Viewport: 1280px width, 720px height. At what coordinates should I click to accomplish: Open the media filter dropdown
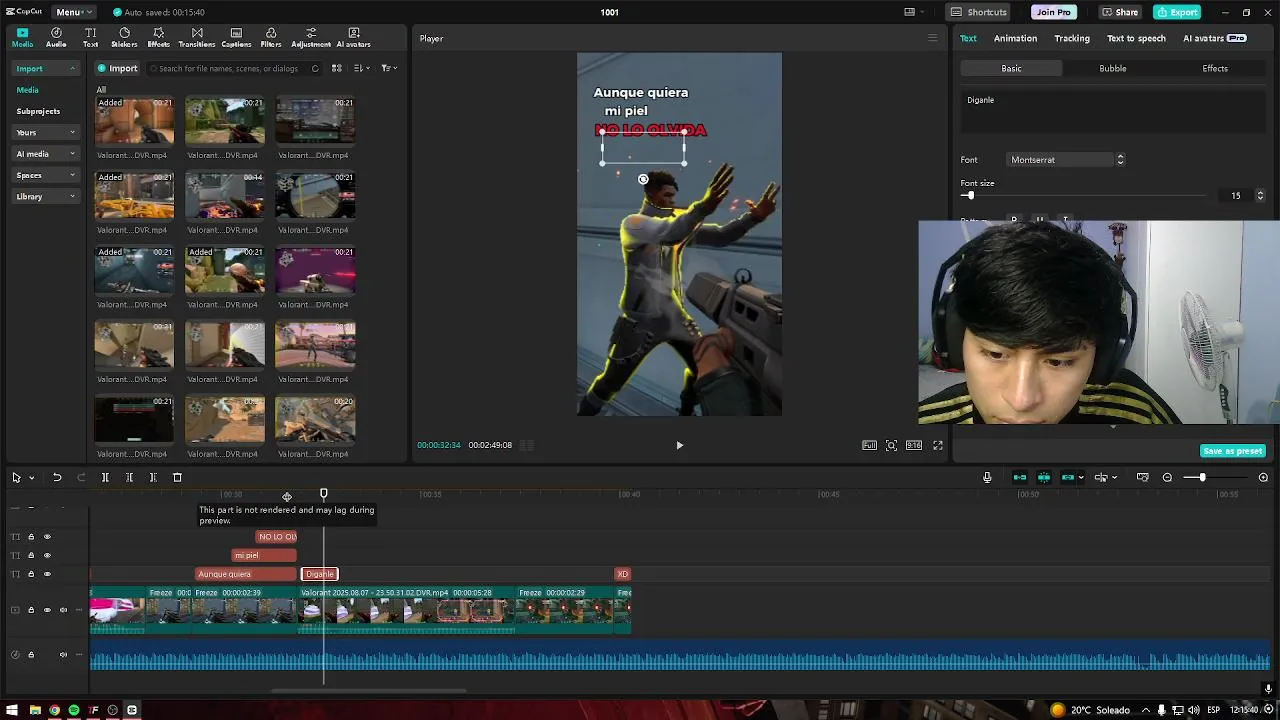(388, 68)
